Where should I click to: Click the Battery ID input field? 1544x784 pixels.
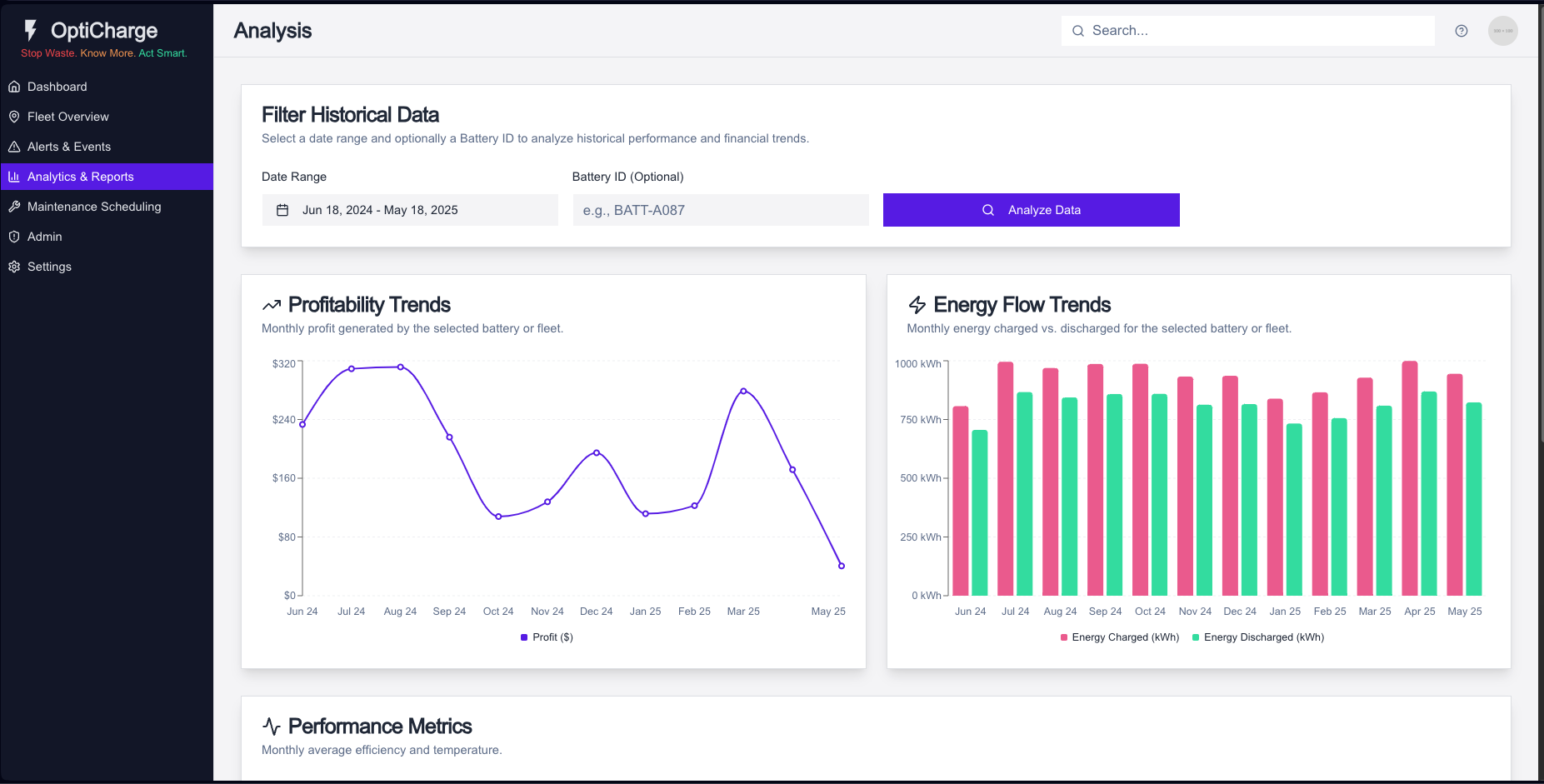click(x=721, y=210)
